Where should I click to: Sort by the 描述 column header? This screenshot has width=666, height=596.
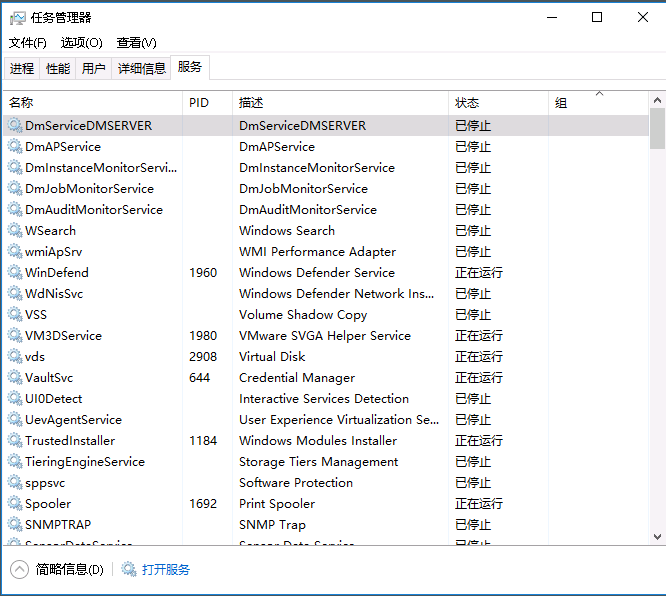coord(340,102)
